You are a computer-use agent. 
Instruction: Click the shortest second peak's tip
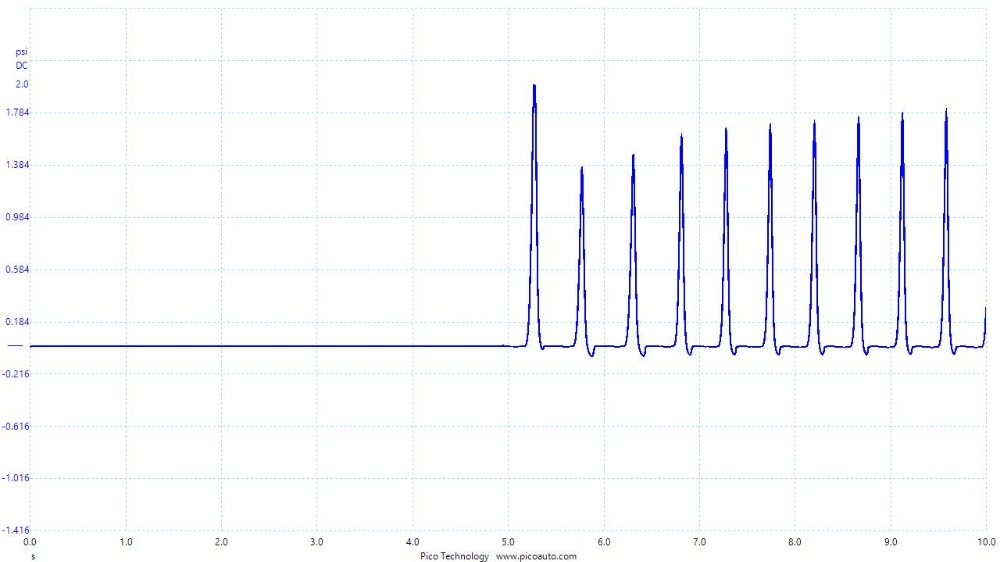pos(581,168)
